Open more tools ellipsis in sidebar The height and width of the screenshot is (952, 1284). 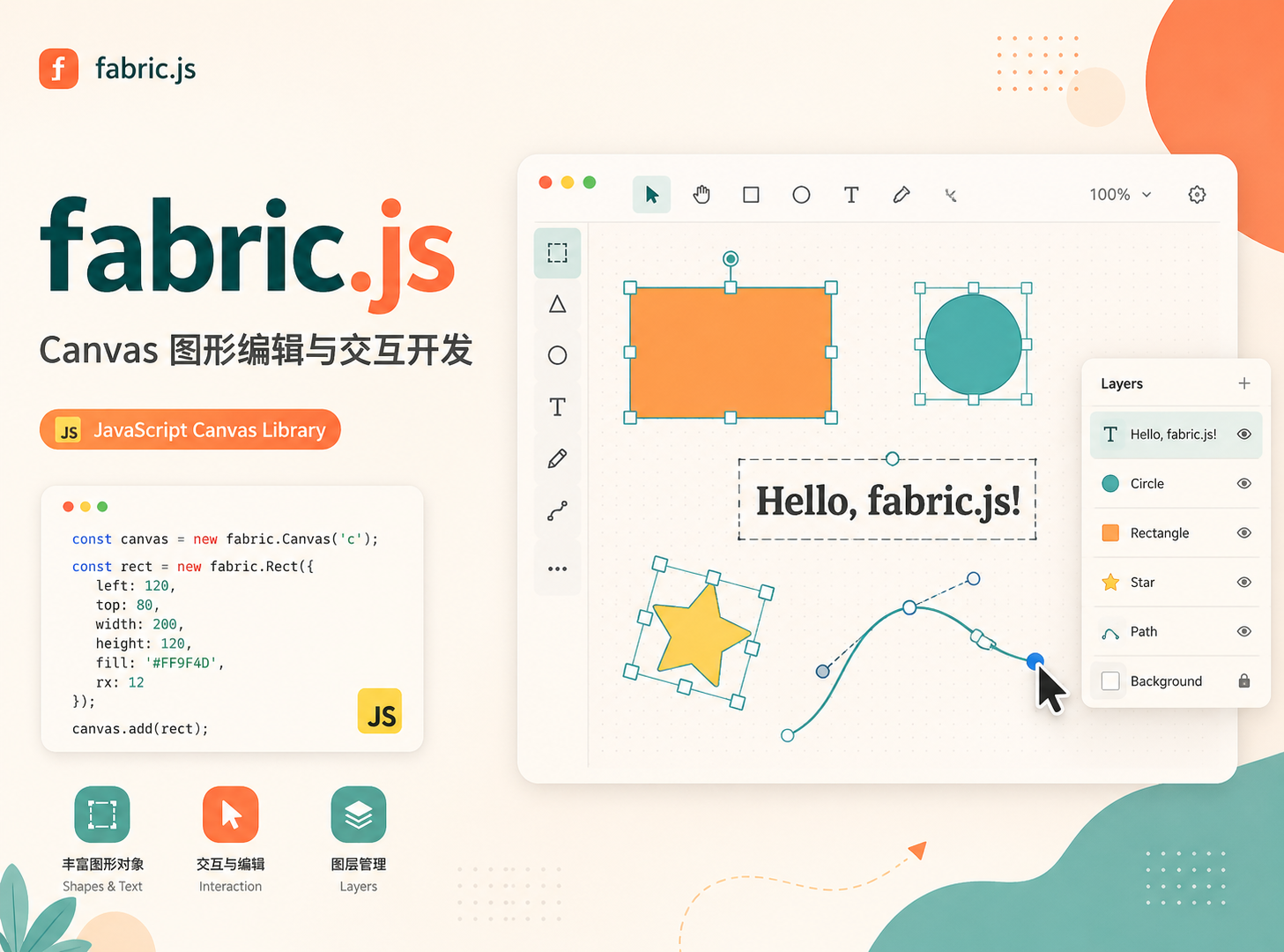tap(557, 569)
